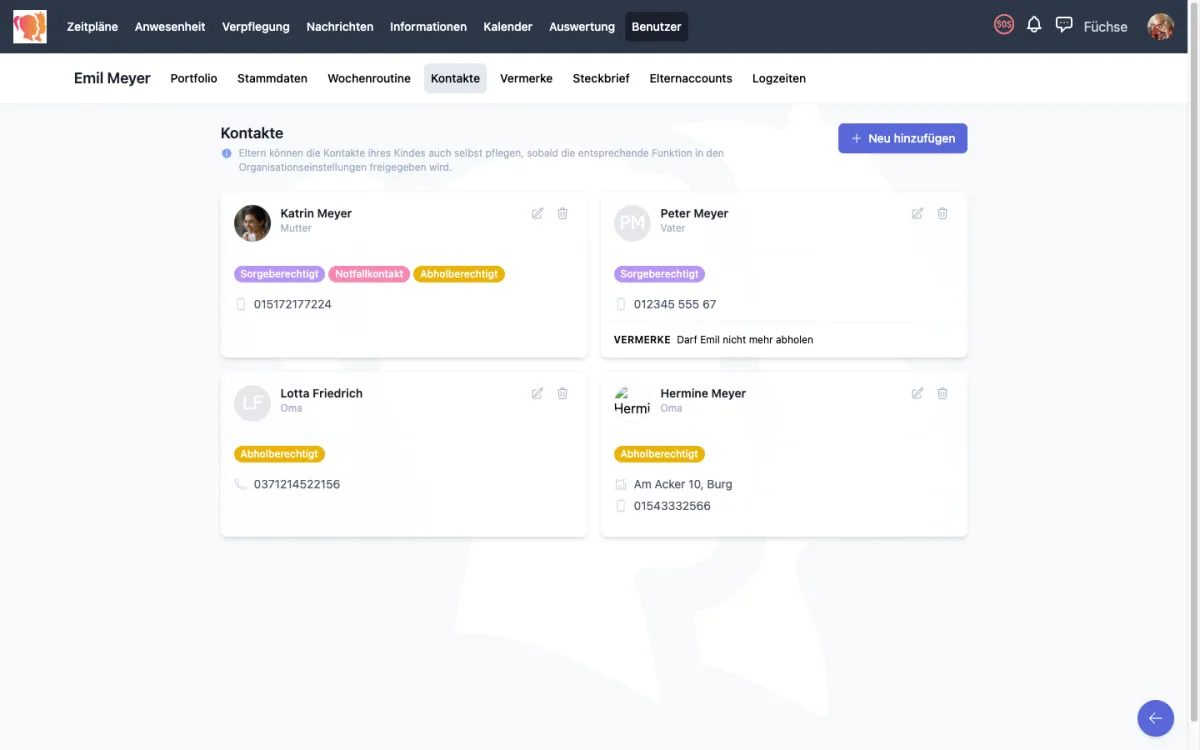The width and height of the screenshot is (1200, 750).
Task: Edit Lotta Friedrich contact
Action: click(537, 393)
